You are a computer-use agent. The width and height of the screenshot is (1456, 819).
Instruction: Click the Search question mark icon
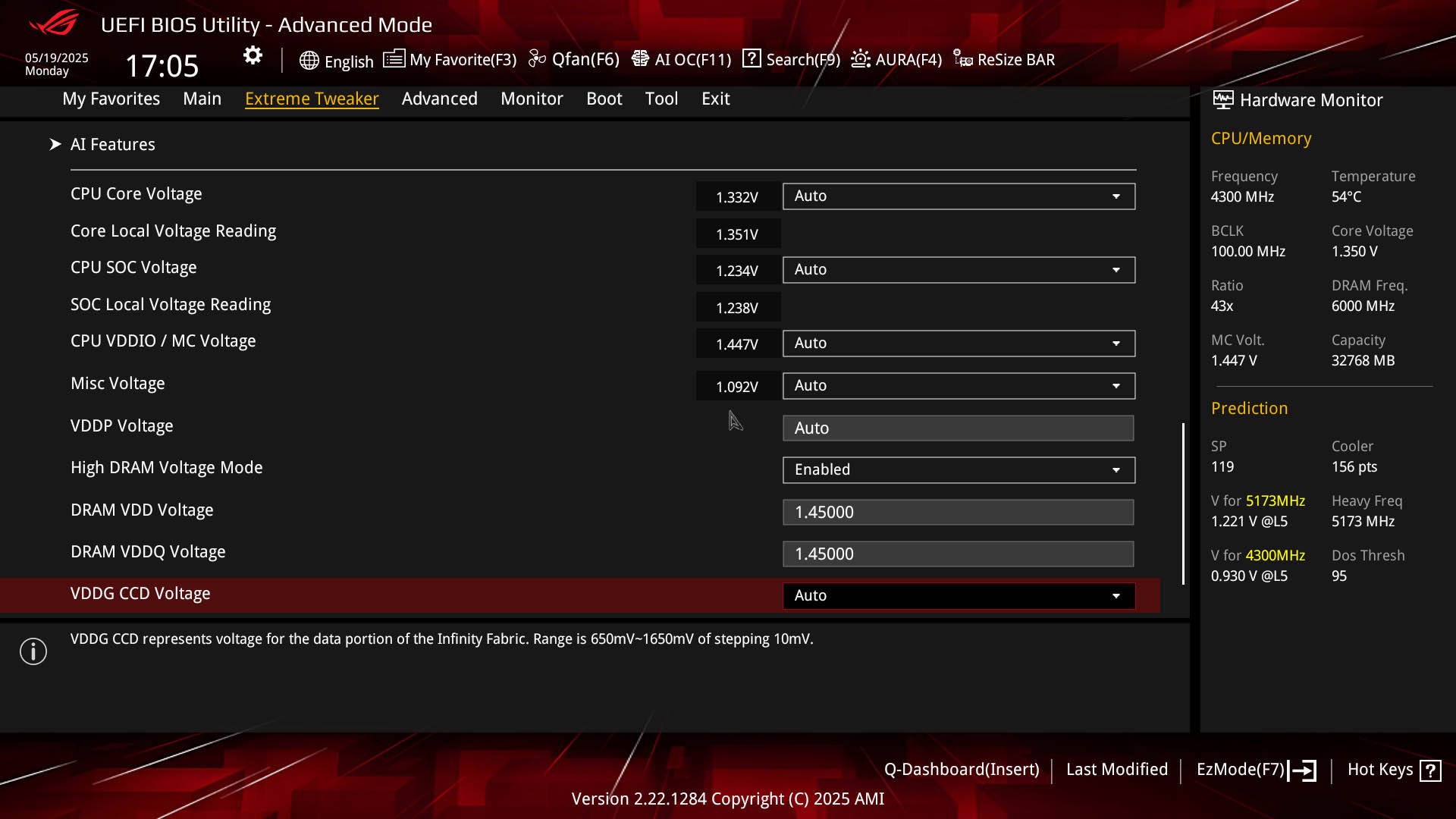pyautogui.click(x=752, y=58)
